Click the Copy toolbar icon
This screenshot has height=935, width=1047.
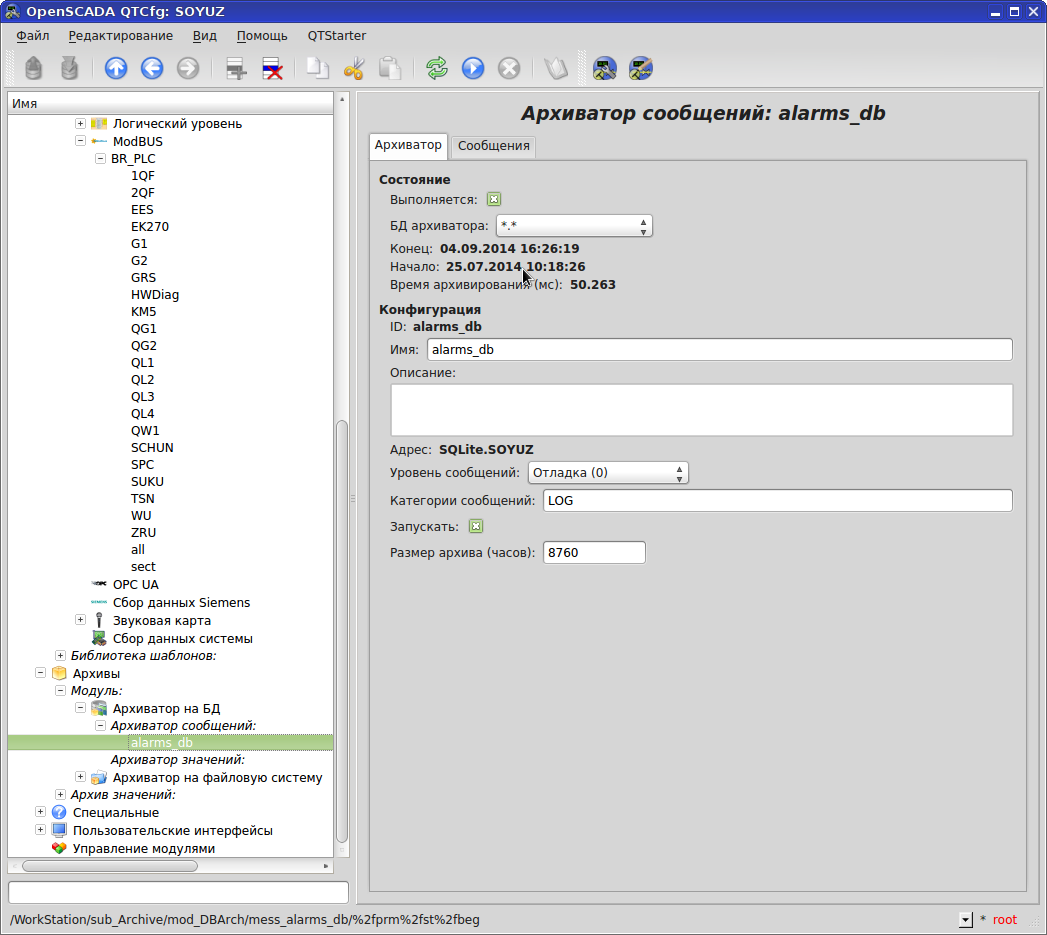coord(318,68)
